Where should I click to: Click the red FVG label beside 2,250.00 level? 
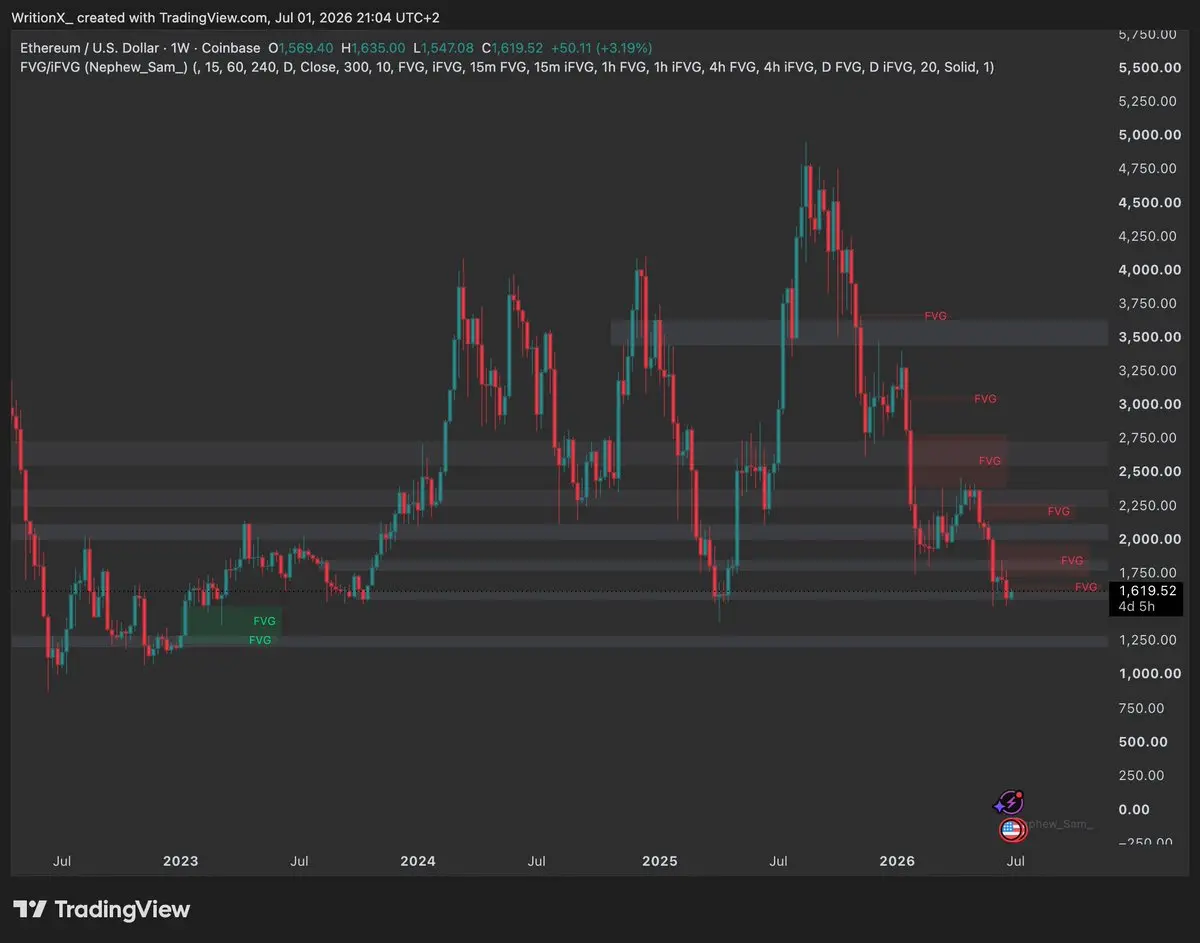pyautogui.click(x=1059, y=511)
